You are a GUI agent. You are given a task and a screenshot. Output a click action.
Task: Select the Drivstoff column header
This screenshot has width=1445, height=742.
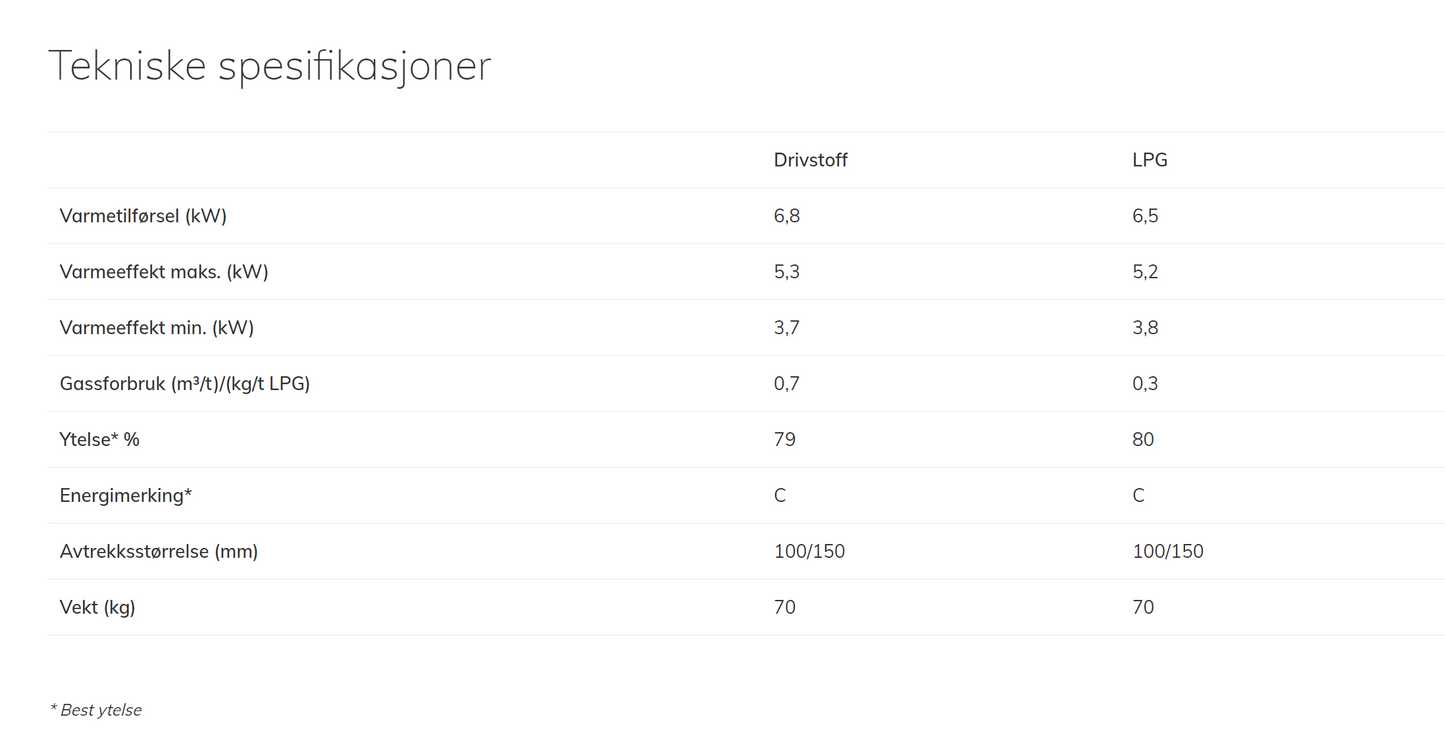pyautogui.click(x=810, y=160)
